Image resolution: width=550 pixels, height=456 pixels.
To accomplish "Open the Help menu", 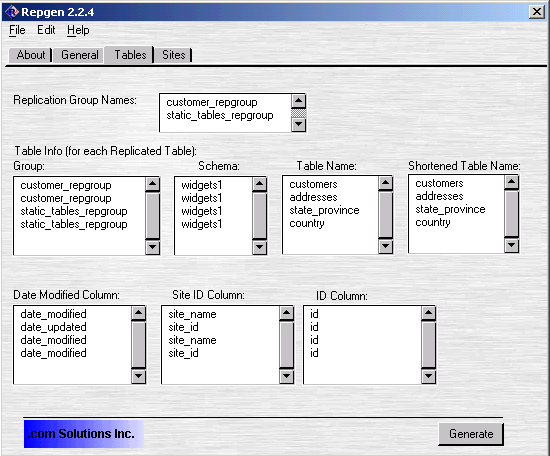I will click(x=78, y=30).
